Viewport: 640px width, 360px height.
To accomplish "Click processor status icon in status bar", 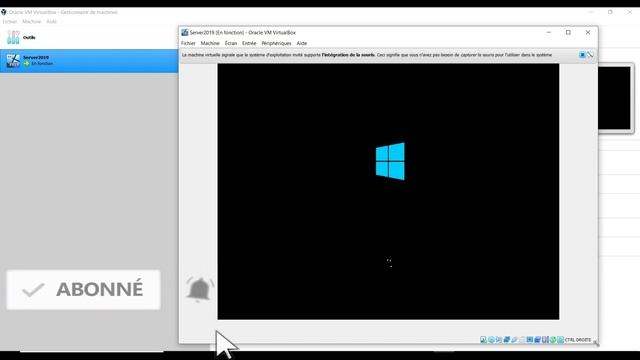I will [545, 340].
